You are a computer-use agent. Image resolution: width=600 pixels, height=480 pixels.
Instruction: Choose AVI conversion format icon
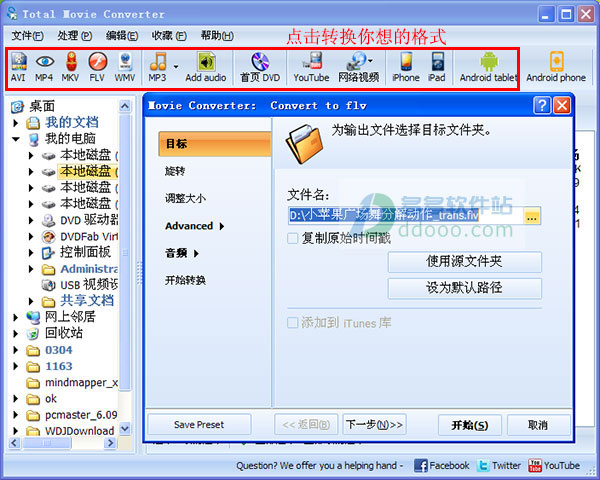[x=18, y=67]
